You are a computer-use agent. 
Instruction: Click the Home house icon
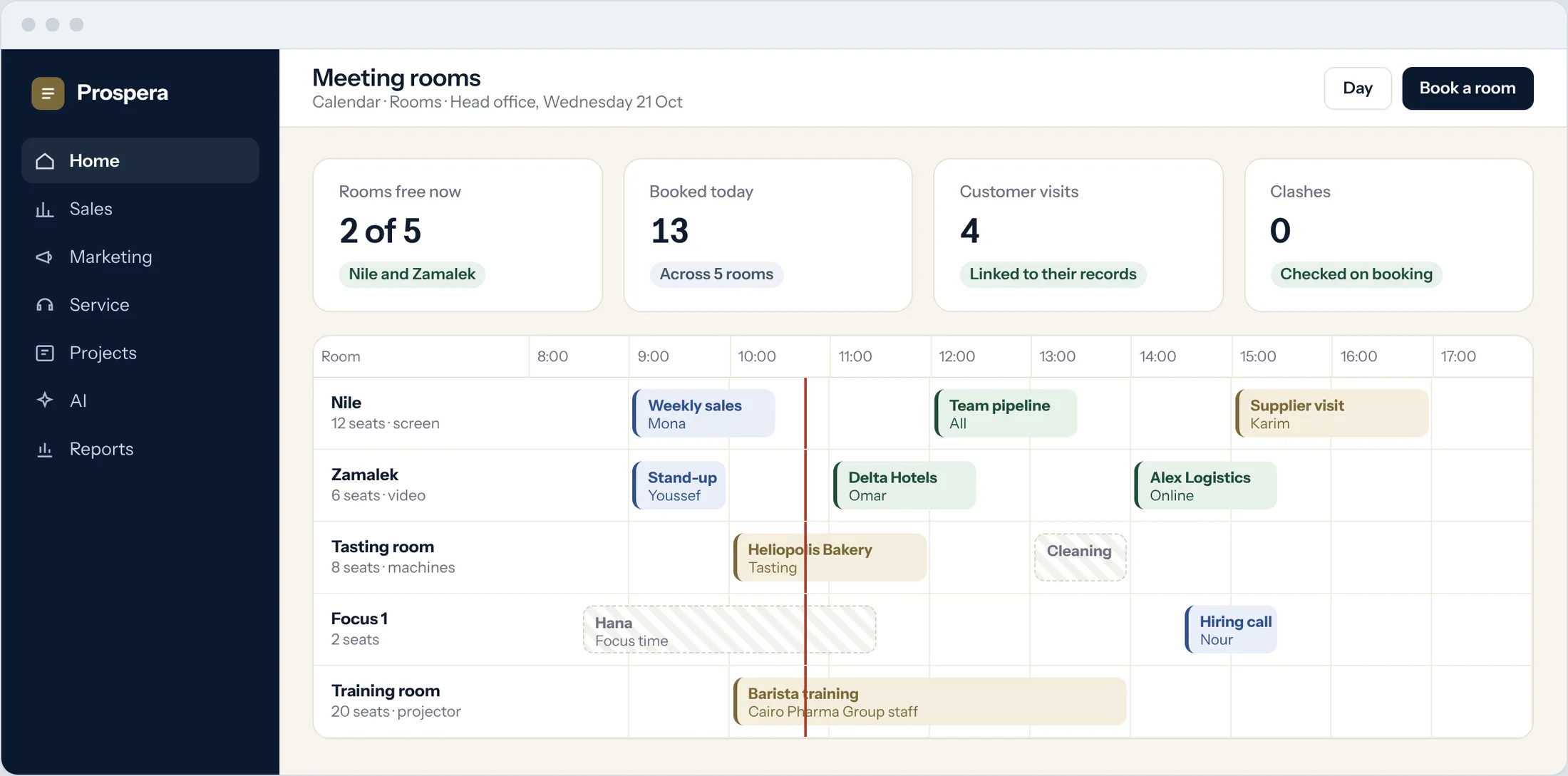click(45, 161)
